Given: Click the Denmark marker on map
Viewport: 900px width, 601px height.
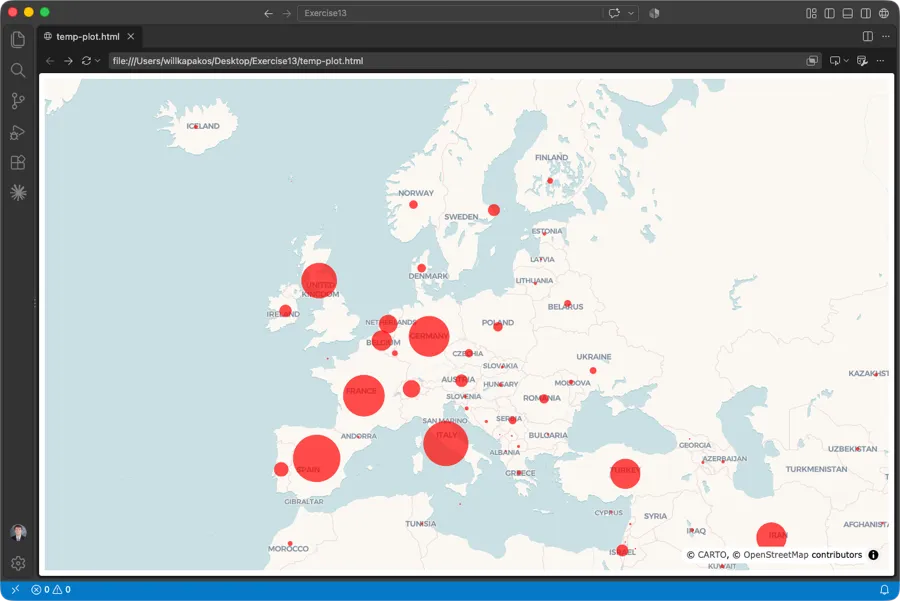Looking at the screenshot, I should [421, 268].
